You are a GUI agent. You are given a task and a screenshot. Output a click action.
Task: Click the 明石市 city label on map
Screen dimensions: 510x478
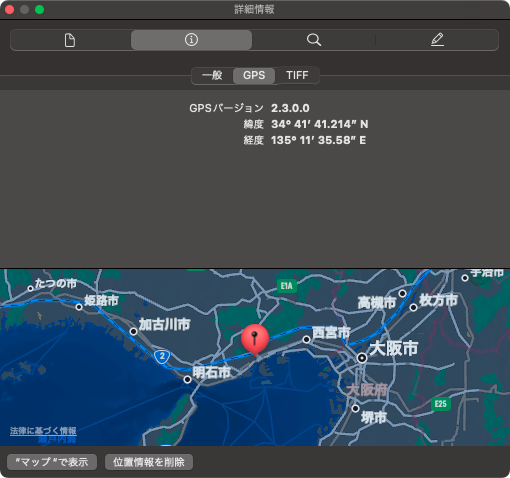coord(211,372)
